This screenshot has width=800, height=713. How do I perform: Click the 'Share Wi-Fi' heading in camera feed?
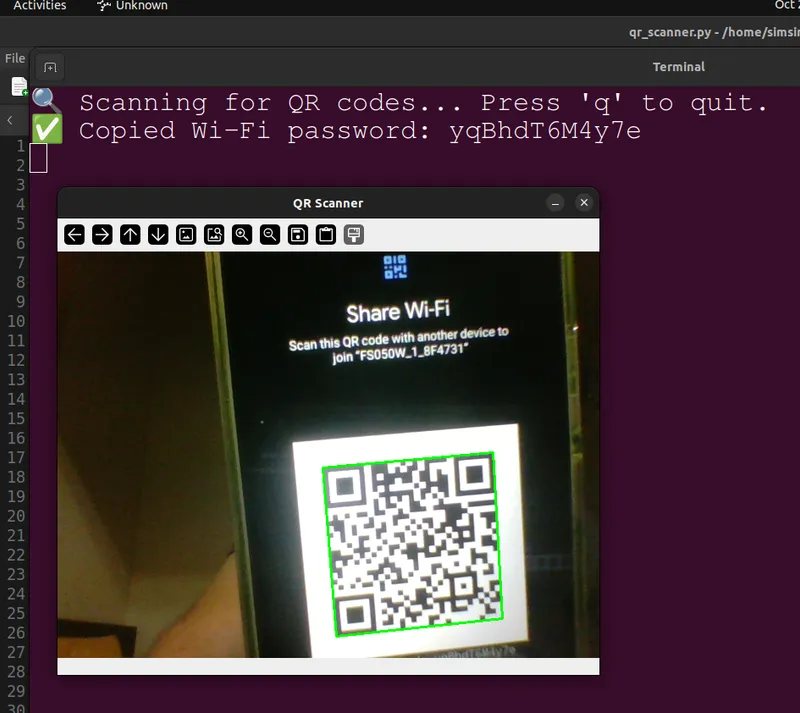click(x=398, y=311)
